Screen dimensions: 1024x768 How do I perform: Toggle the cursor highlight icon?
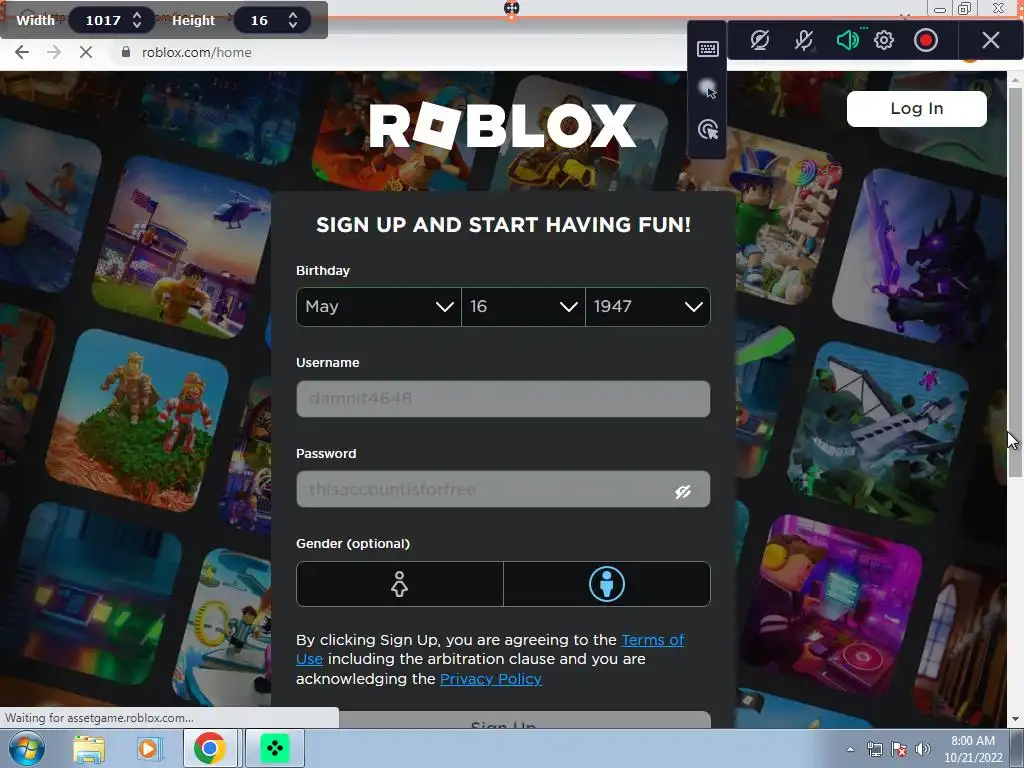[x=708, y=89]
